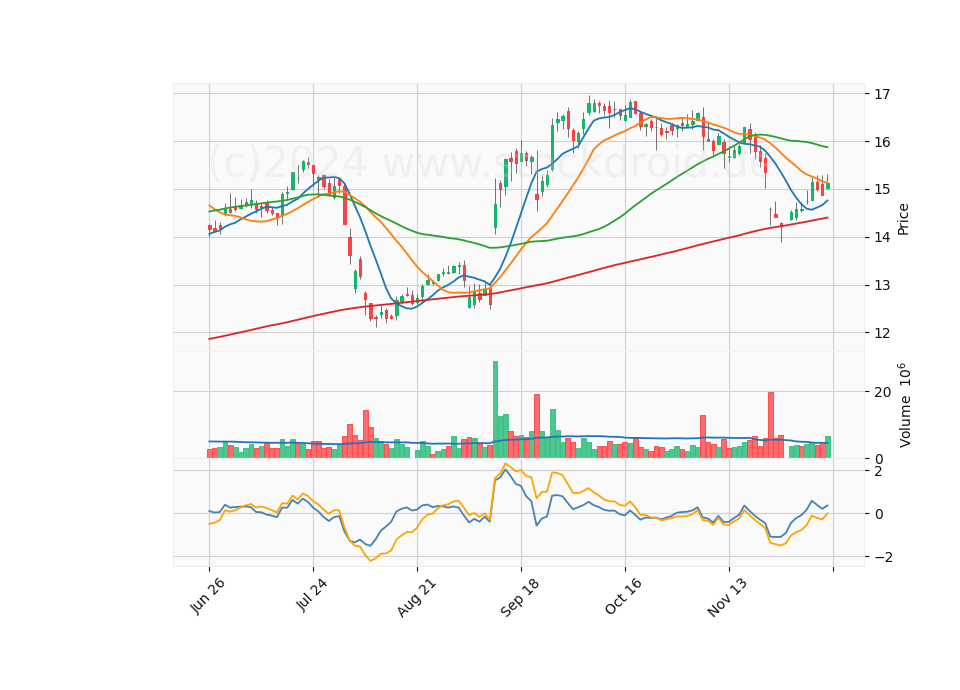Click the price tick label "13"
Viewport: 960px width, 690px height.
point(882,285)
